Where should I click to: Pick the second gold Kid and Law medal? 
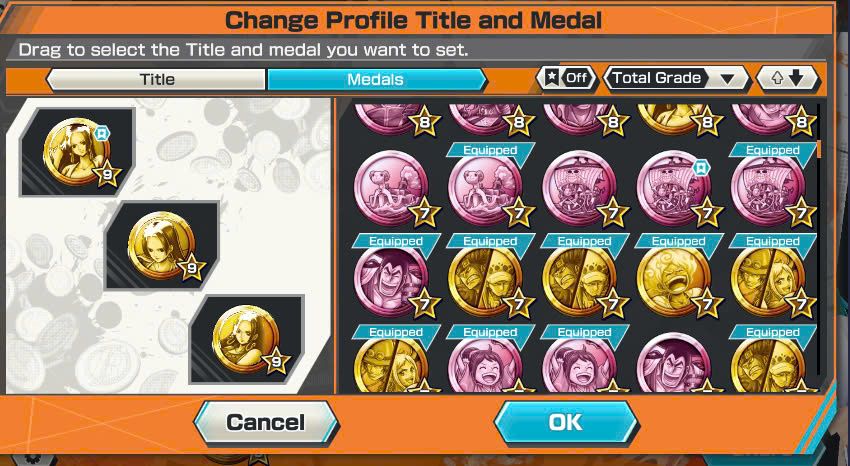pyautogui.click(x=579, y=281)
